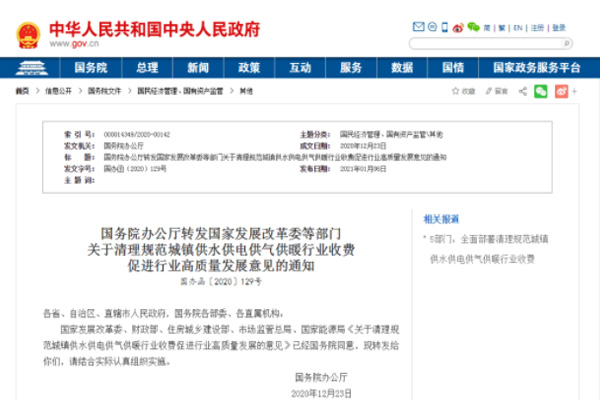Open the mail envelope icon
The height and width of the screenshot is (400, 600).
(418, 27)
